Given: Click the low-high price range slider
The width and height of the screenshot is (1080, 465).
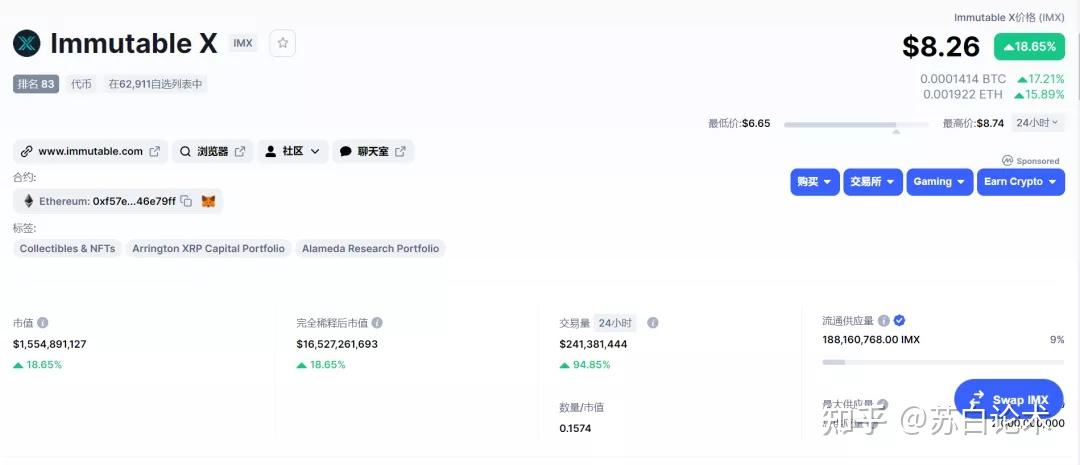Looking at the screenshot, I should [x=856, y=125].
